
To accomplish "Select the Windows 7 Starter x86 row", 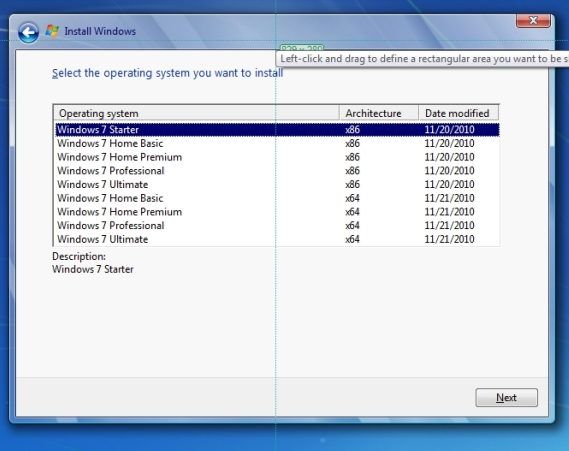I will tap(277, 130).
